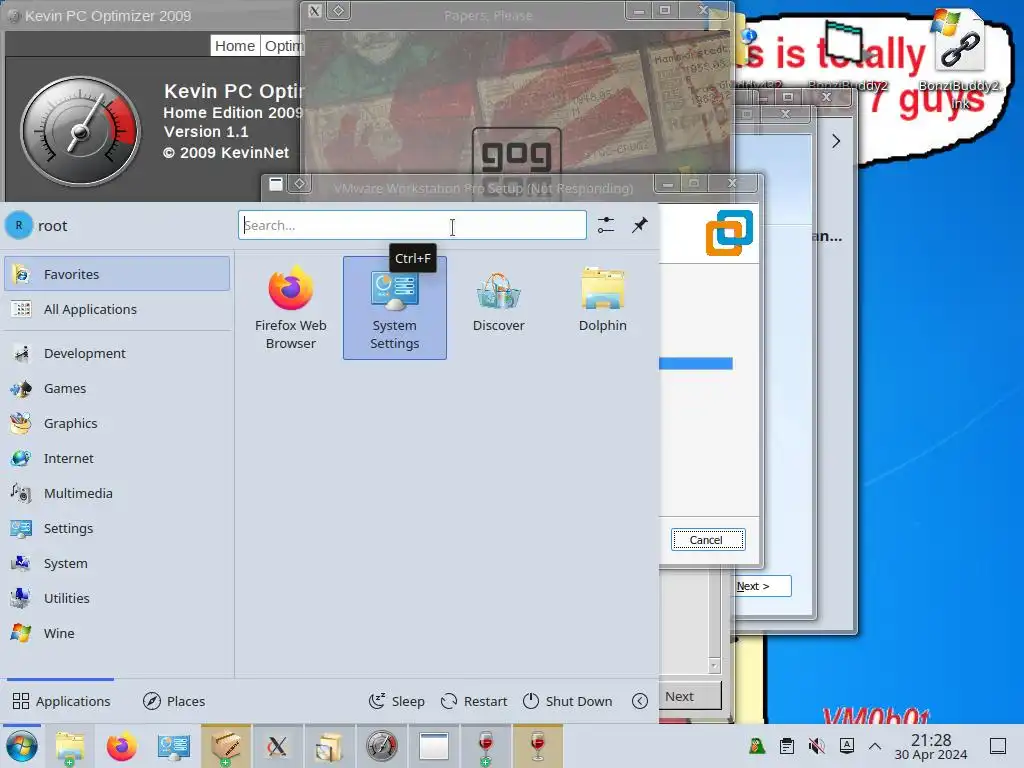Click the Kevin PC Optimizer gauge logo
Viewport: 1024px width, 768px height.
[x=80, y=131]
